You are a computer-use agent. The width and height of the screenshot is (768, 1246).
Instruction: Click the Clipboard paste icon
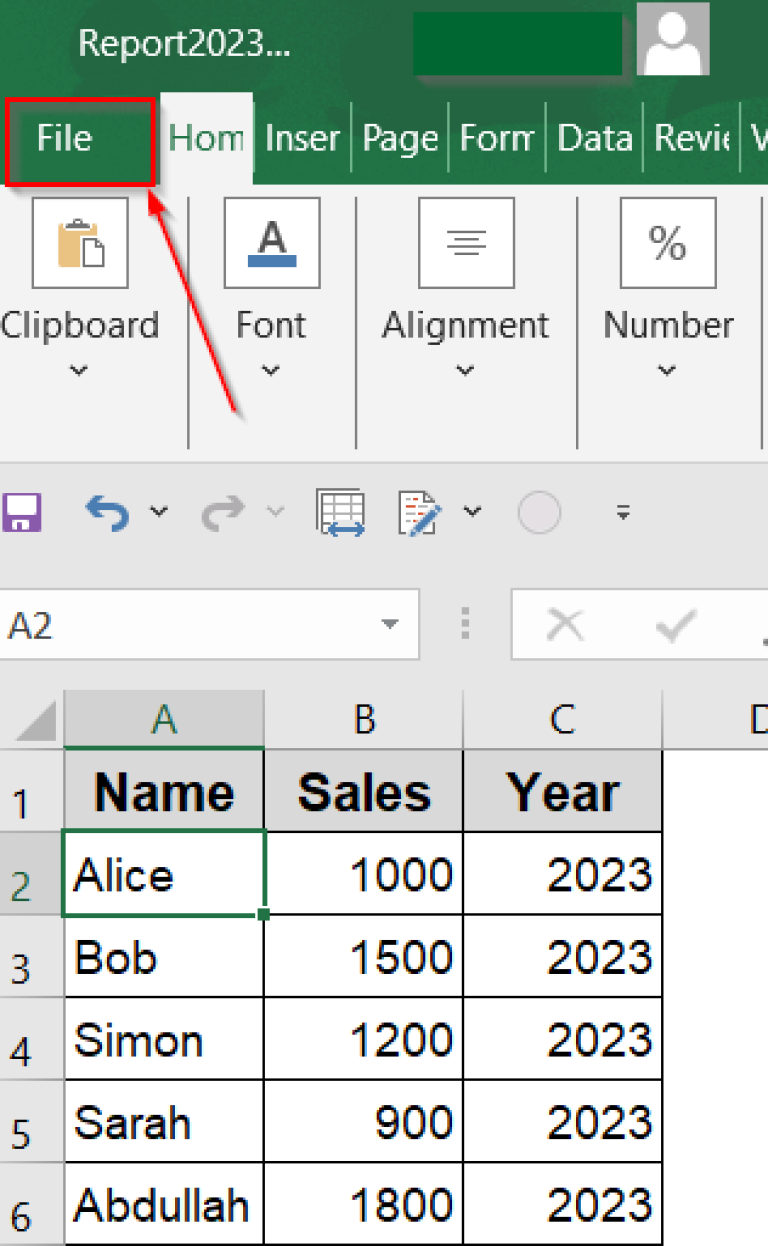point(80,243)
